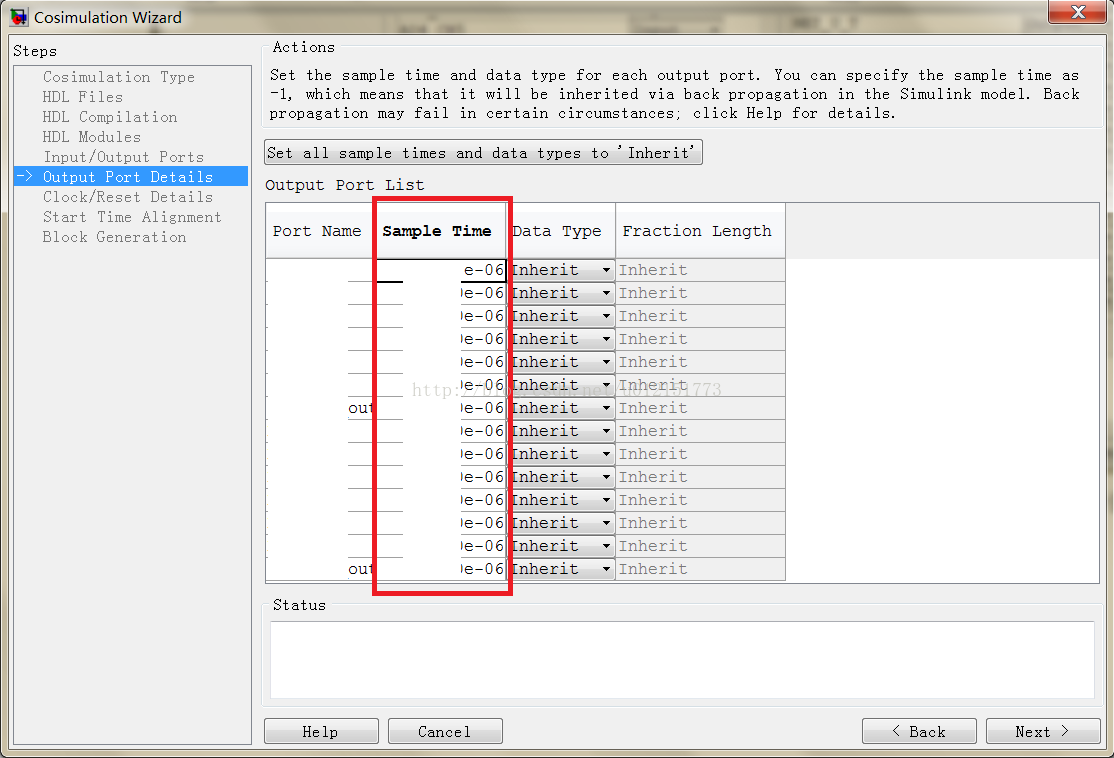
Task: Expand the Data Type dropdown in the fifth row
Action: [x=561, y=362]
